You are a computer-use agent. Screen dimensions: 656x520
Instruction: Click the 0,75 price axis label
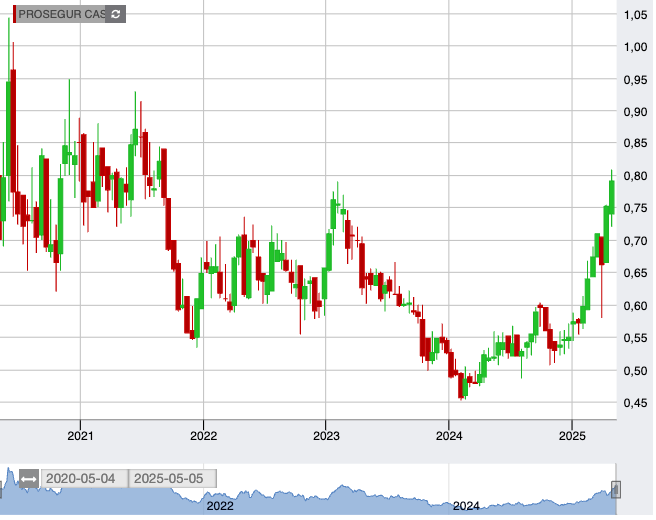(x=635, y=208)
